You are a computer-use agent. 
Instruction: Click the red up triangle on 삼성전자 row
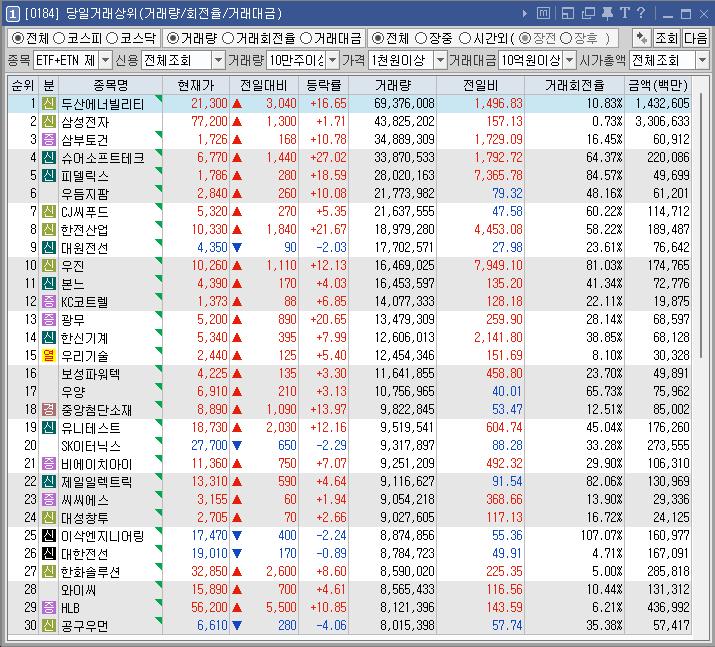click(237, 122)
